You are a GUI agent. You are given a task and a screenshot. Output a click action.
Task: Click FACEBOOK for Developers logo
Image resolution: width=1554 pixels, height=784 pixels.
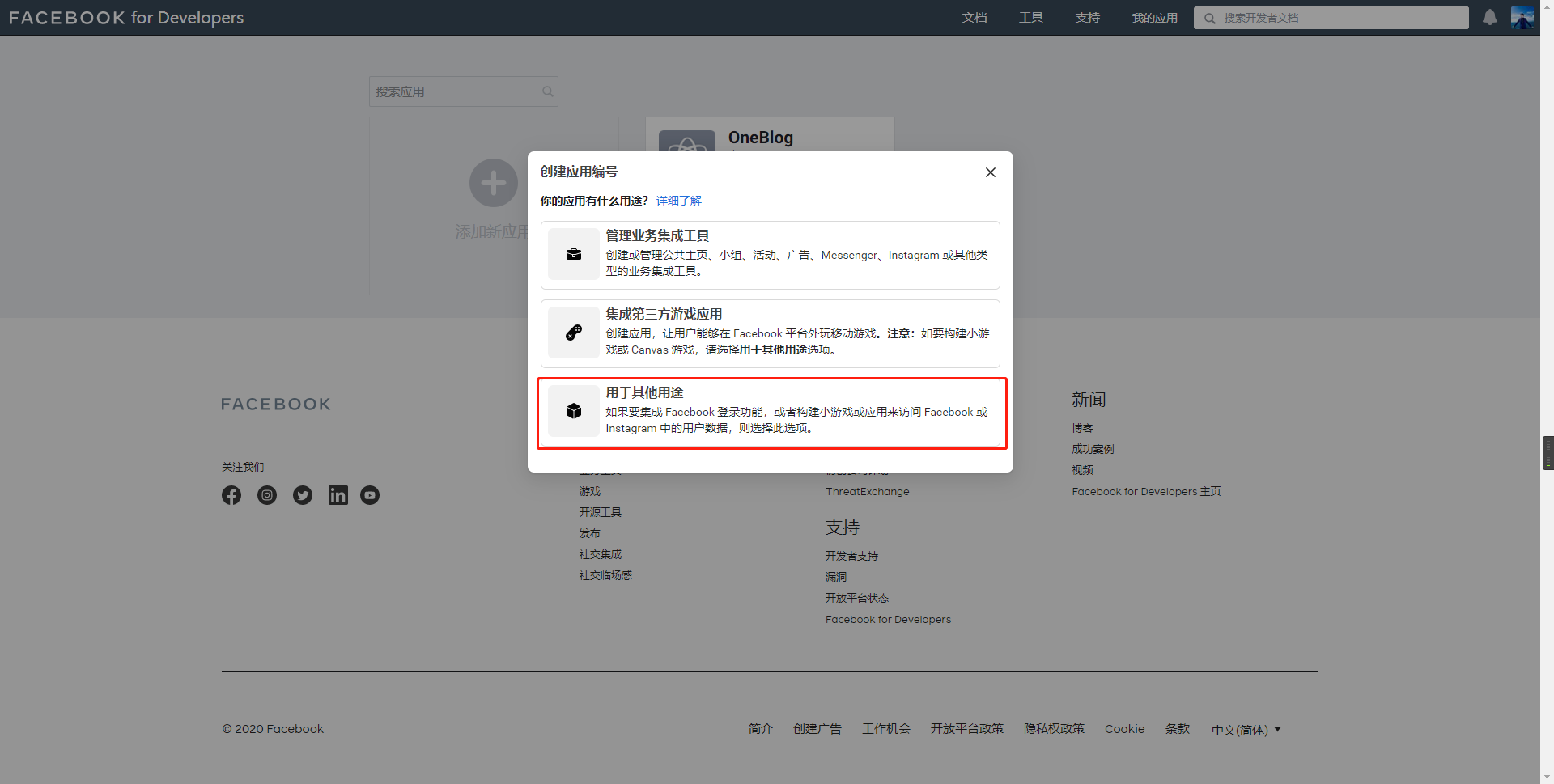[x=126, y=18]
